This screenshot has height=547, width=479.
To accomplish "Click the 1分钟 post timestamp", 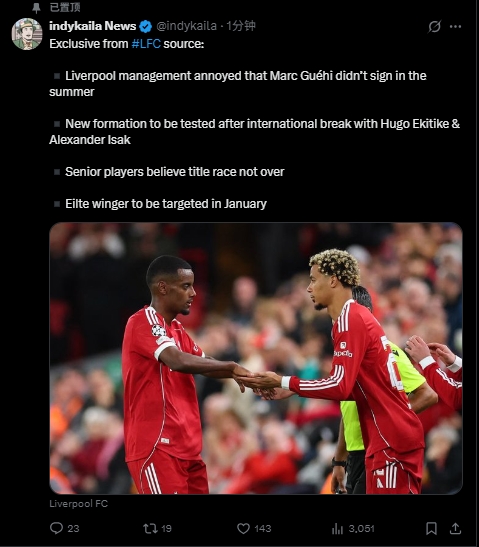I will click(241, 26).
